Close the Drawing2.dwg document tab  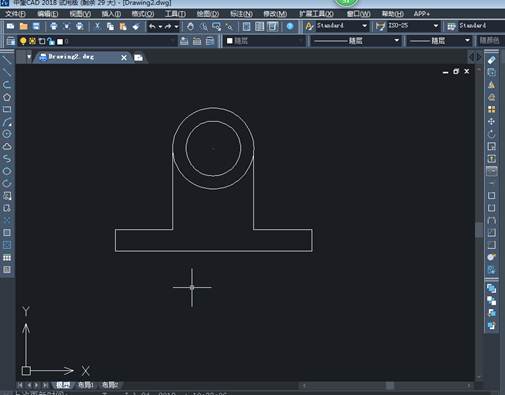pyautogui.click(x=124, y=58)
